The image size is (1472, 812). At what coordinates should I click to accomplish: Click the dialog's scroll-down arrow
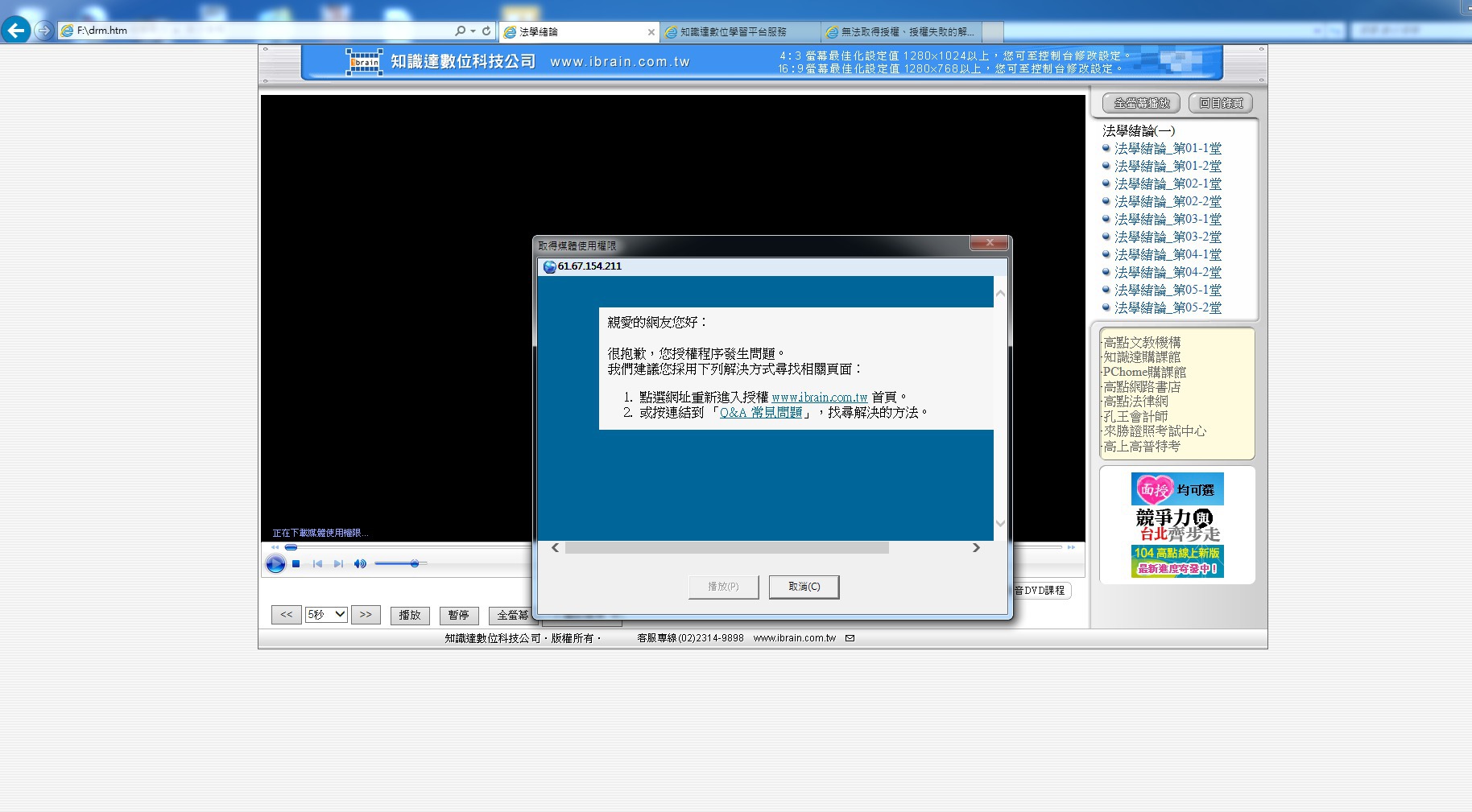click(x=1000, y=523)
